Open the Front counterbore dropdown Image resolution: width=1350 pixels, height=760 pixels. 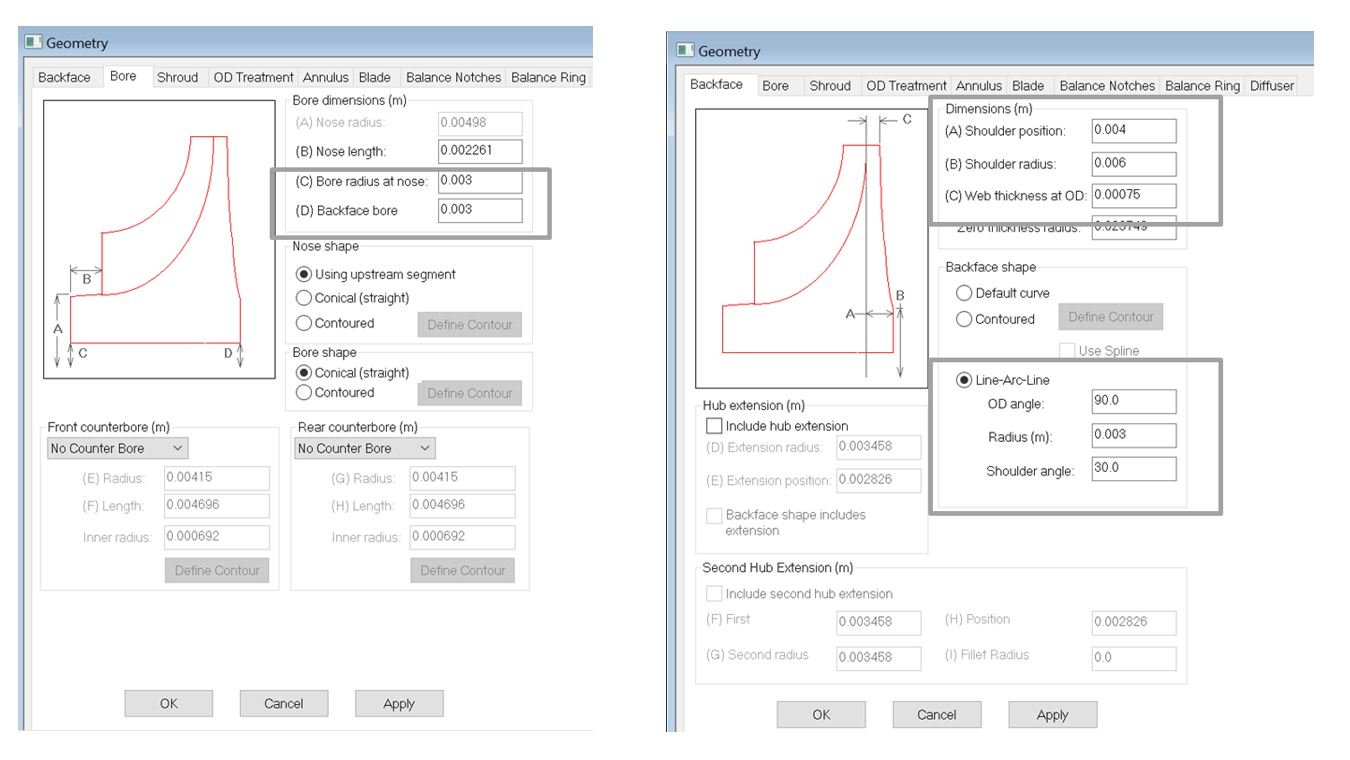coord(117,449)
